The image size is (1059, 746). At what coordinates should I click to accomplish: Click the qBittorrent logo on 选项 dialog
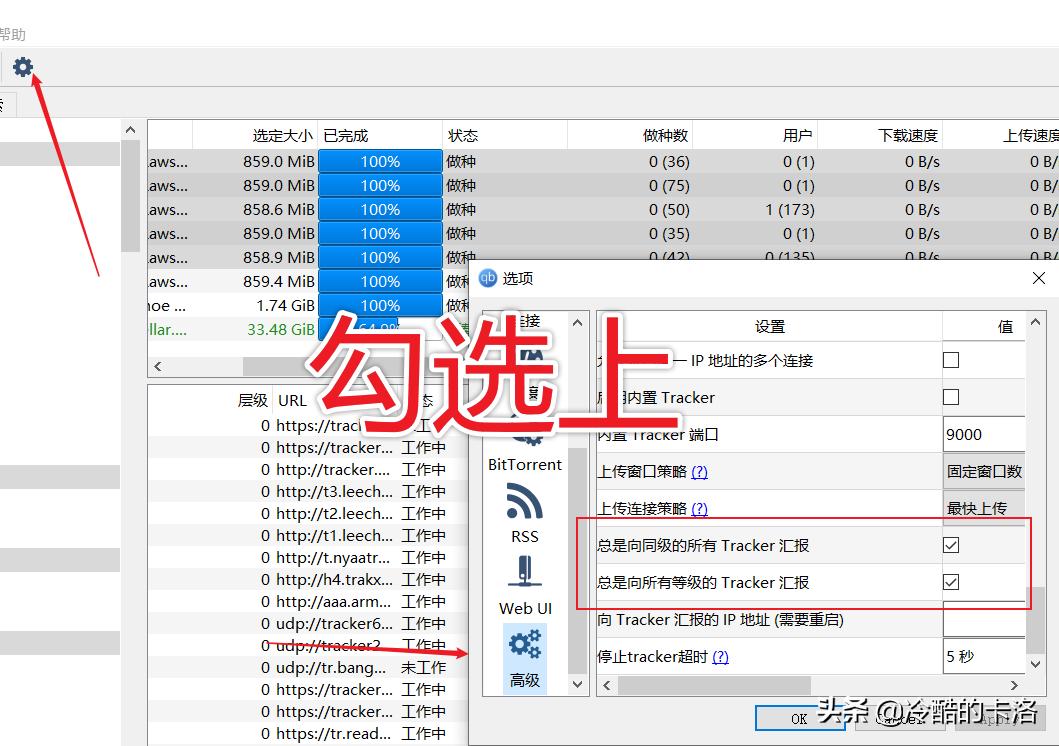click(489, 279)
